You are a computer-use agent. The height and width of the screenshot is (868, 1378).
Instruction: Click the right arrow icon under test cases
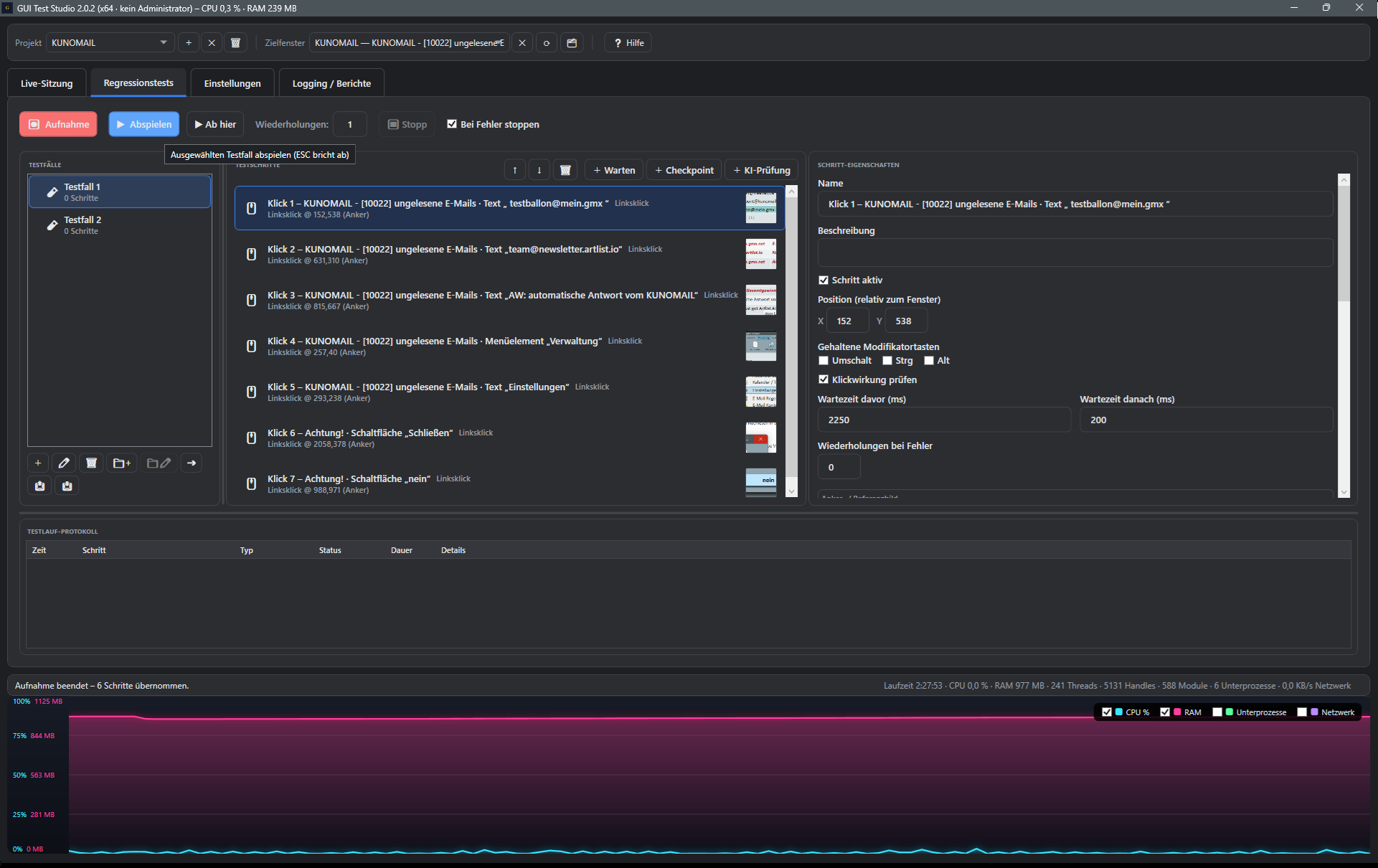click(x=192, y=463)
